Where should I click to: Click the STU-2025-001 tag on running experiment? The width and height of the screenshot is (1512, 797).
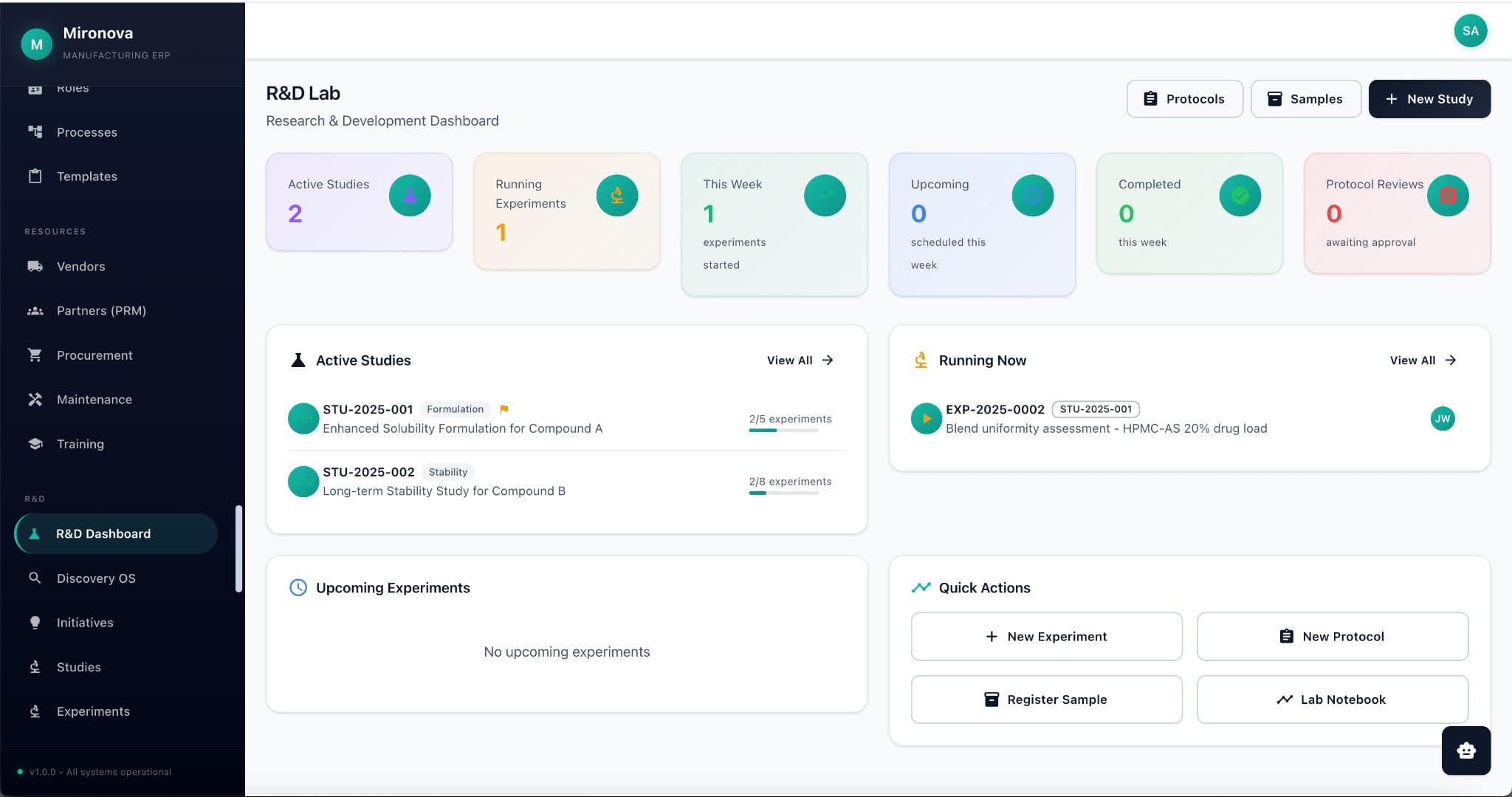point(1095,409)
